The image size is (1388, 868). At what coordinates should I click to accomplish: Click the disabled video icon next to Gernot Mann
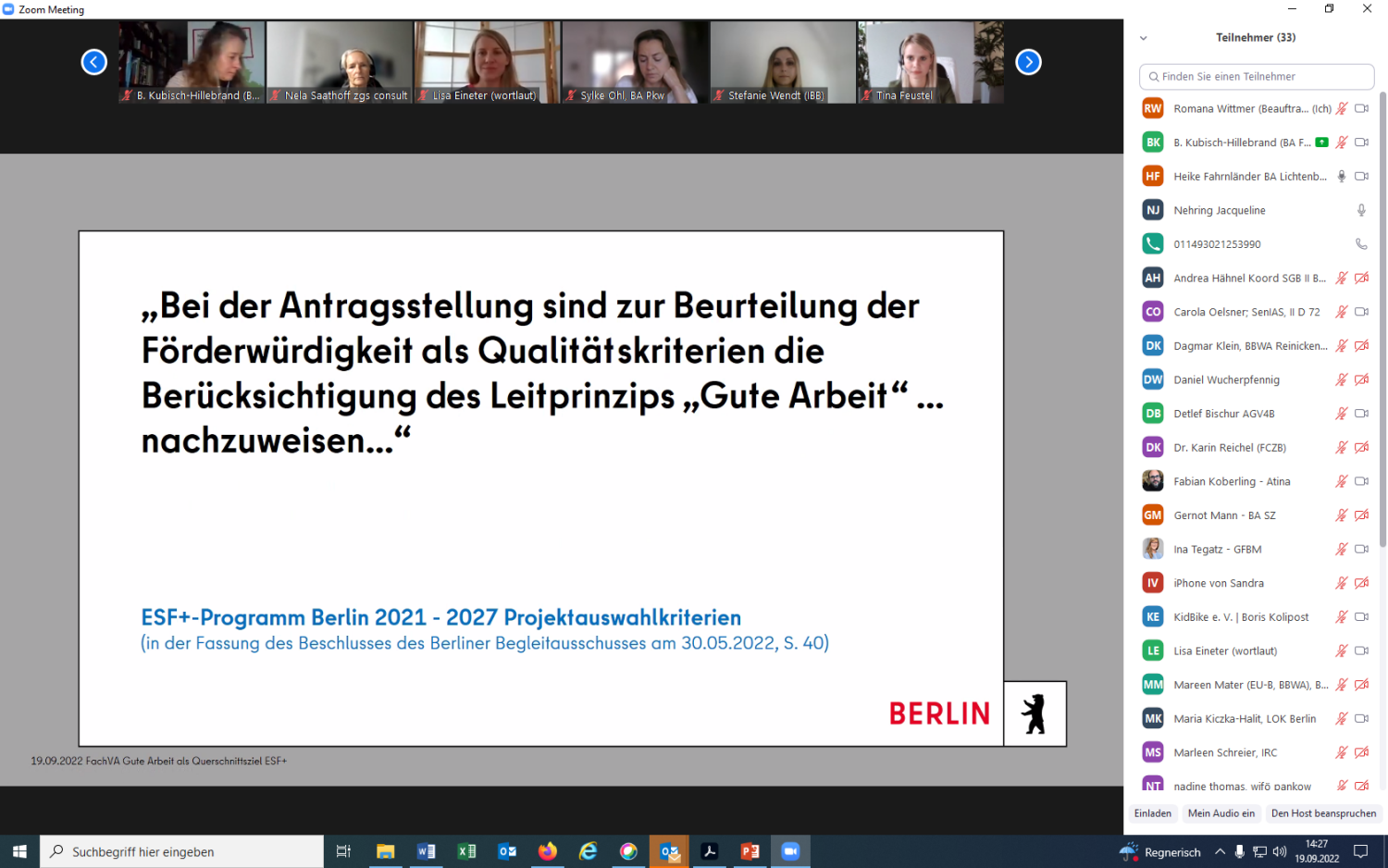1361,515
